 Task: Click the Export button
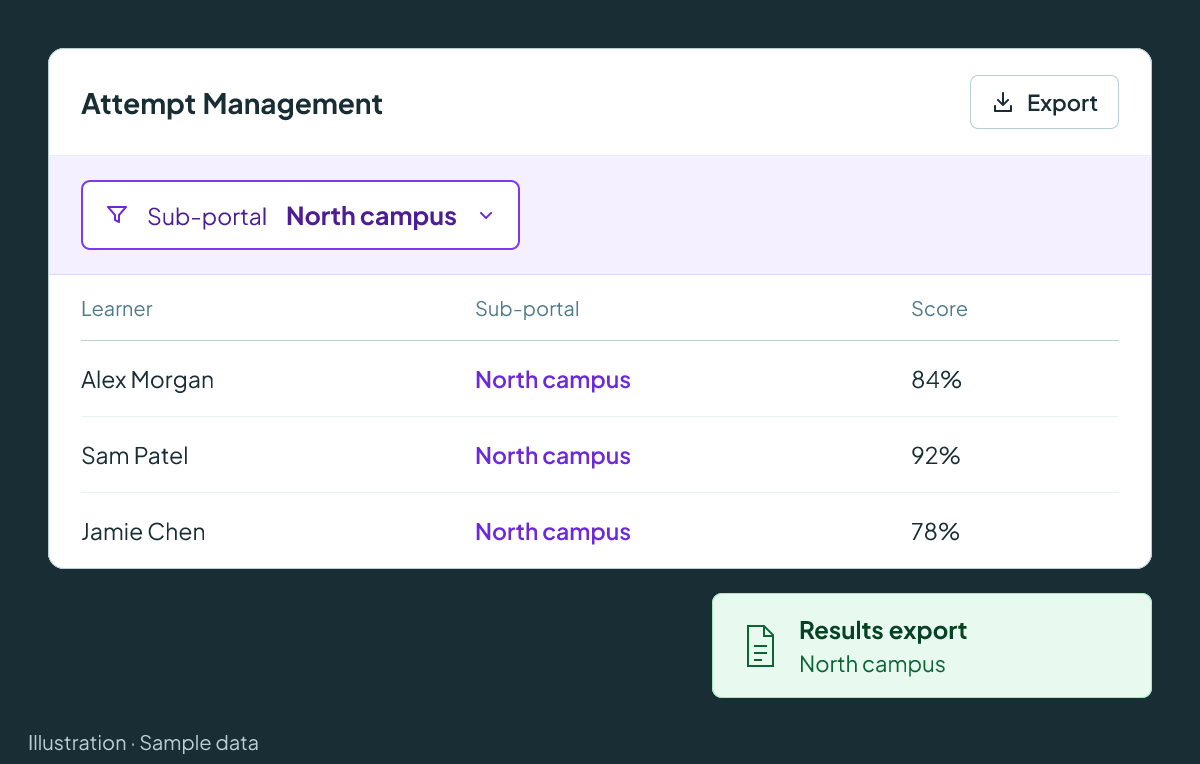coord(1044,102)
